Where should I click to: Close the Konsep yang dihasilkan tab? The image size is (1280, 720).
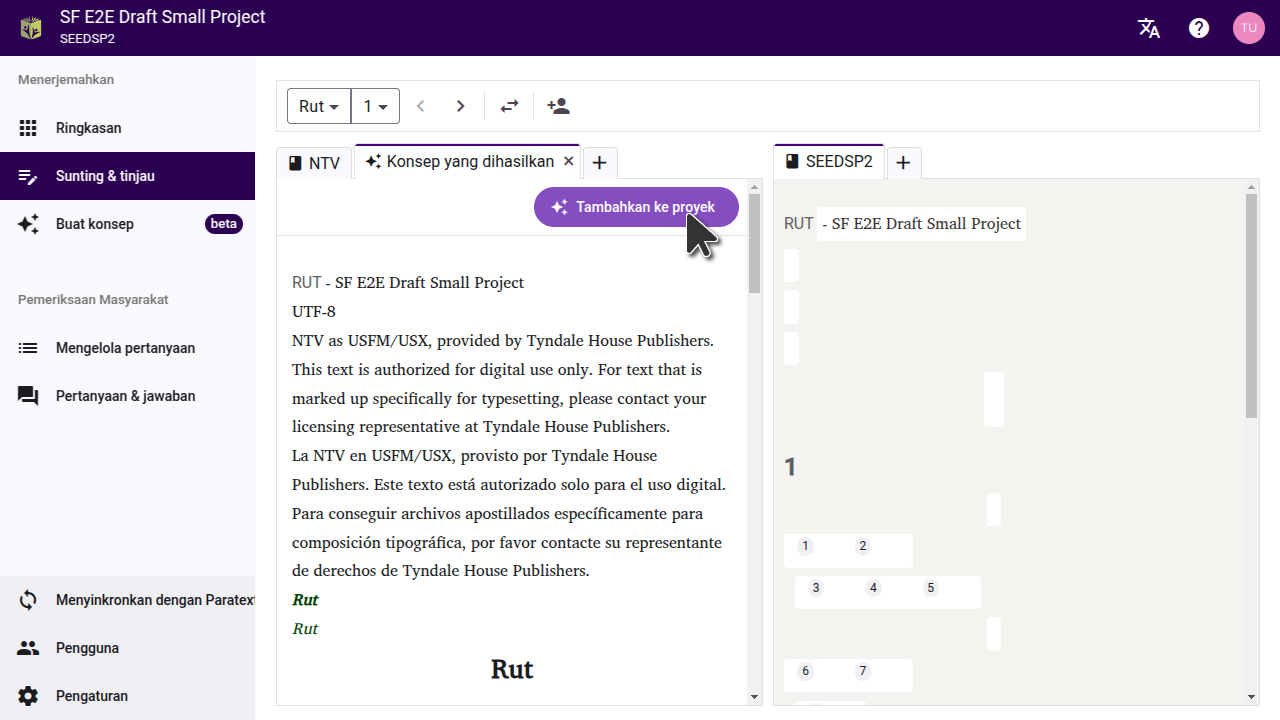pos(568,161)
